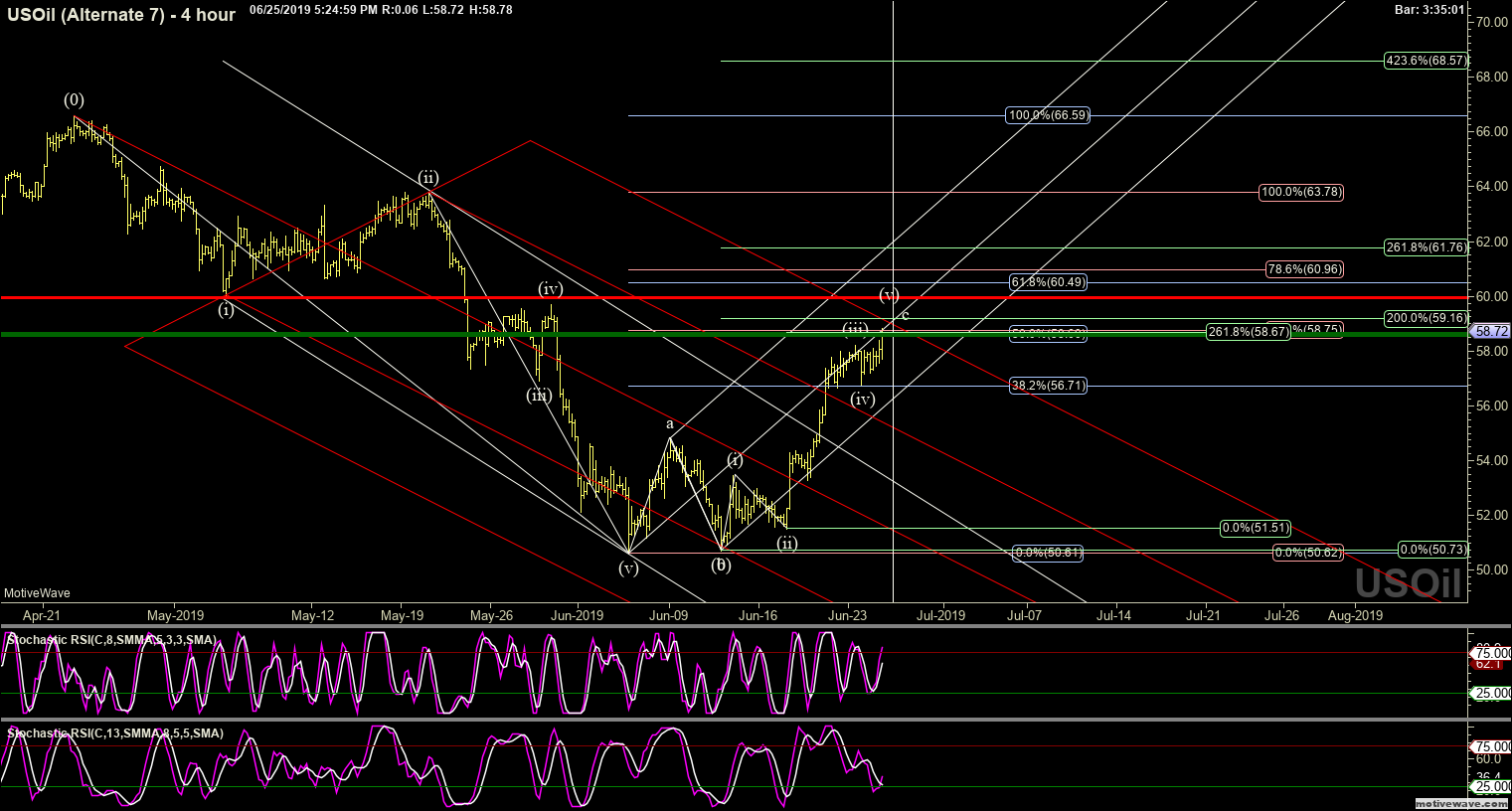
Task: Click the Aug-2019 date on the time axis
Action: tap(1355, 615)
